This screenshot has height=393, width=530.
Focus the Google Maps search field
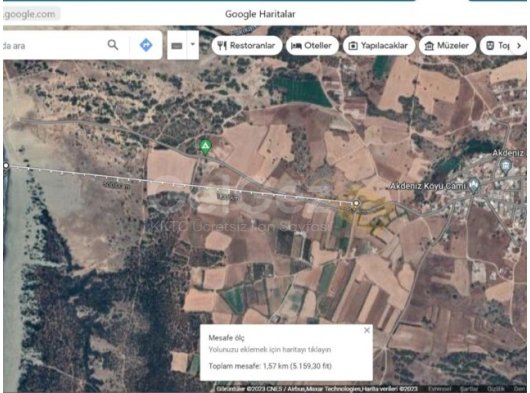(x=54, y=46)
